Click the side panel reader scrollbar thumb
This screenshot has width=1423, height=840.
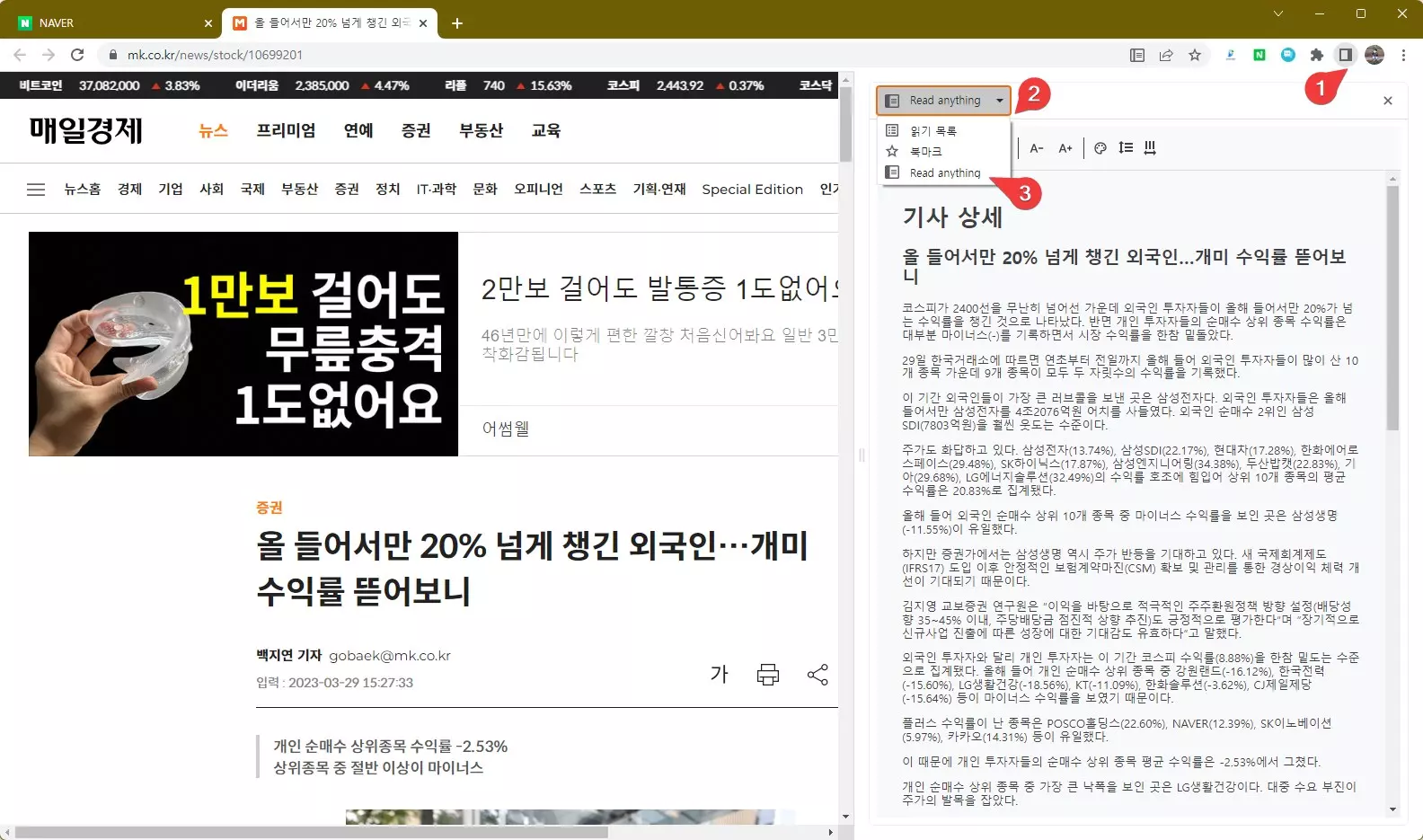pyautogui.click(x=1392, y=308)
